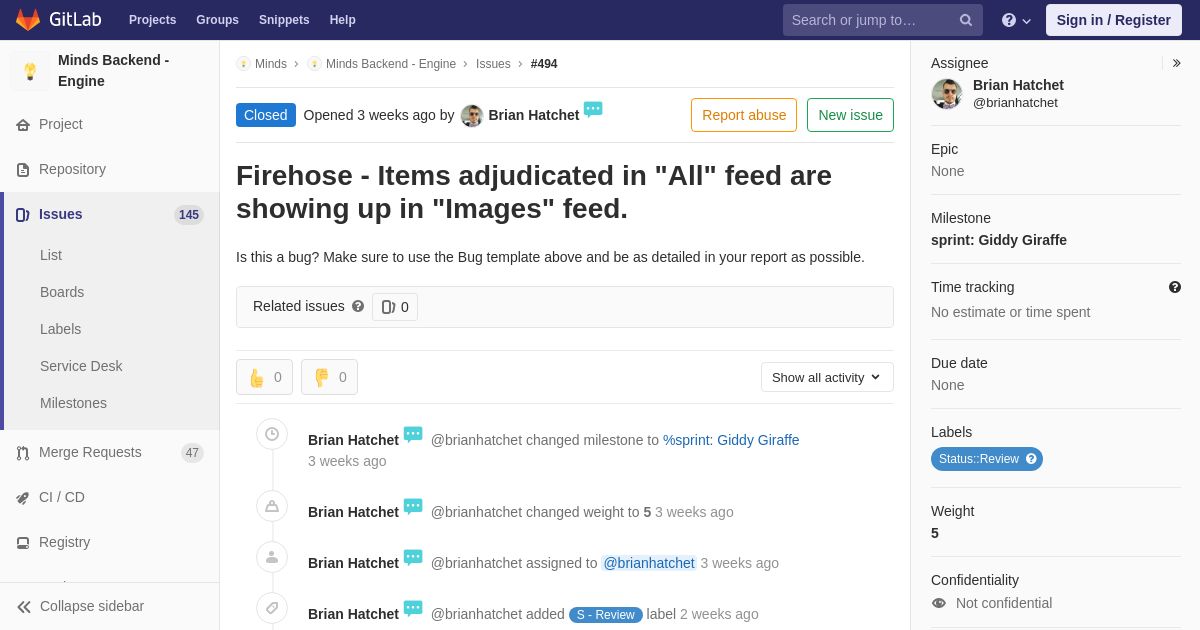The height and width of the screenshot is (630, 1200).
Task: Click the GitLab fox logo
Action: tap(28, 20)
